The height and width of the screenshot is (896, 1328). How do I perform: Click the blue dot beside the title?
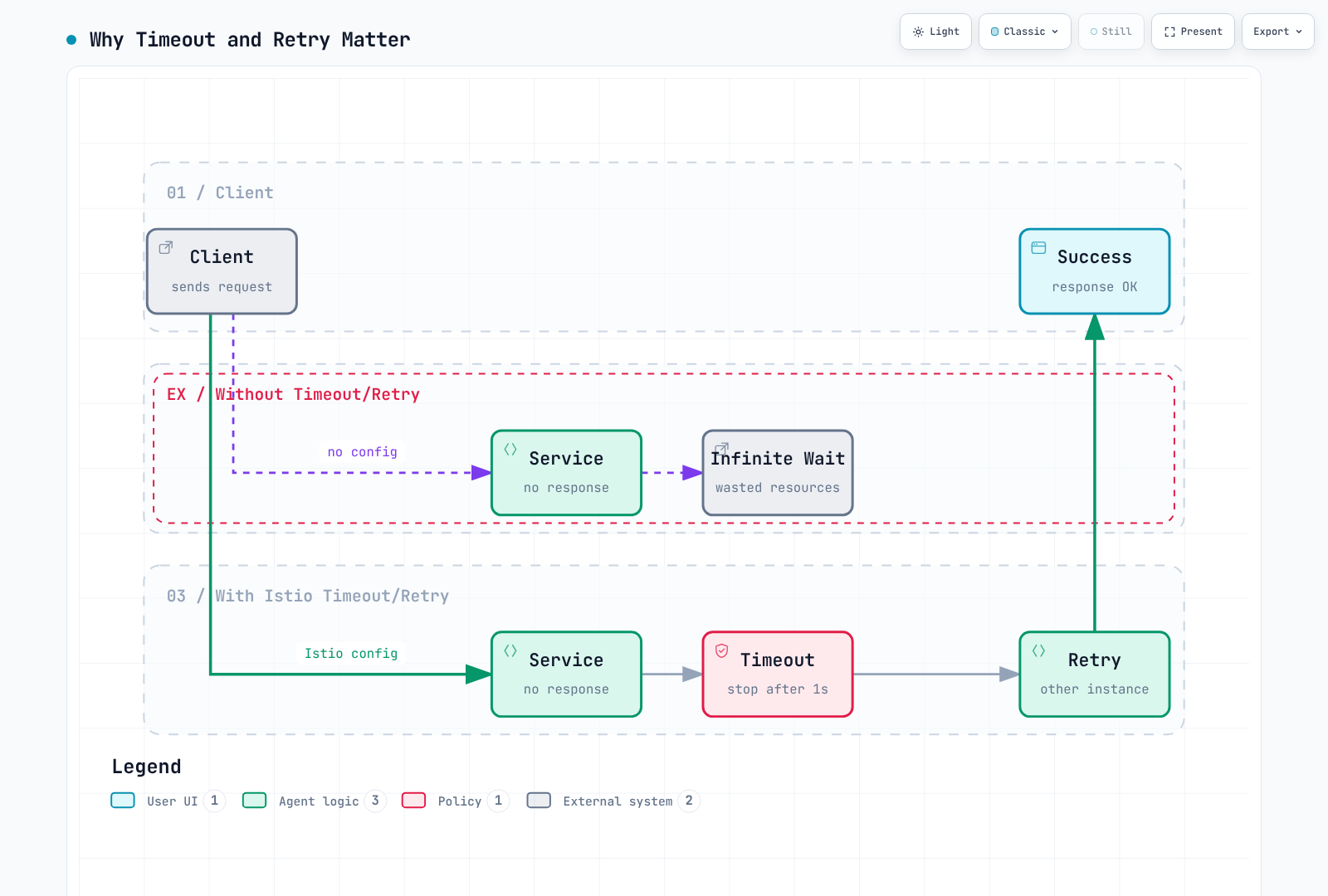click(x=71, y=40)
